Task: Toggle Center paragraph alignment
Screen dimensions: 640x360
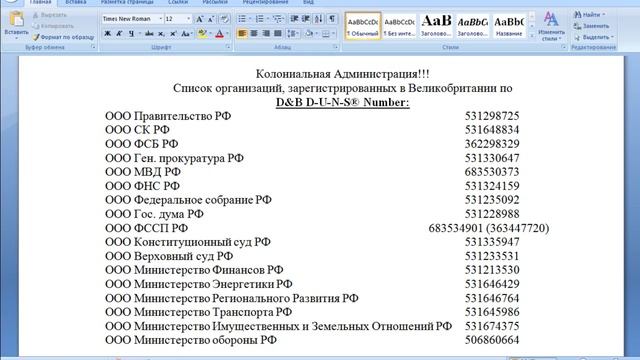Action: point(253,33)
